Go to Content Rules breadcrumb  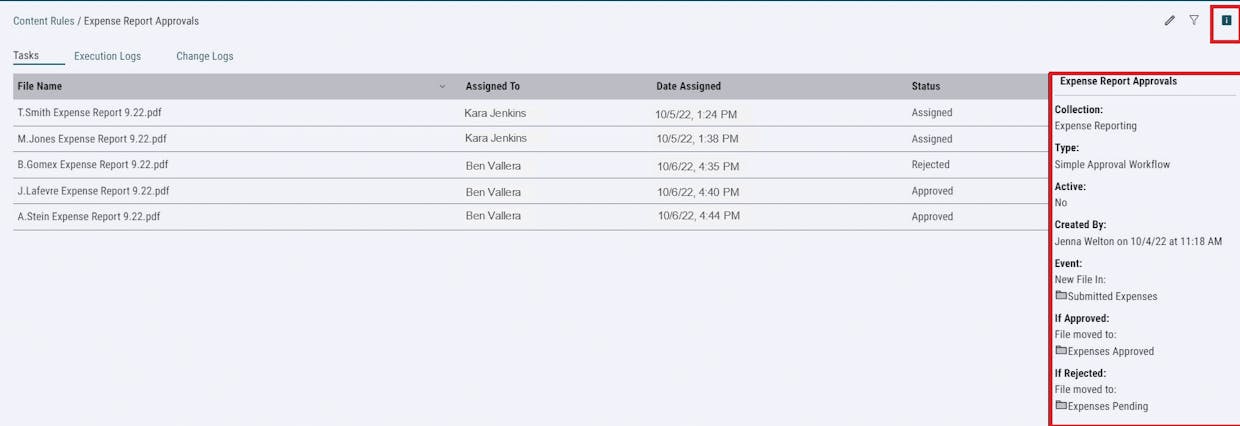tap(43, 21)
